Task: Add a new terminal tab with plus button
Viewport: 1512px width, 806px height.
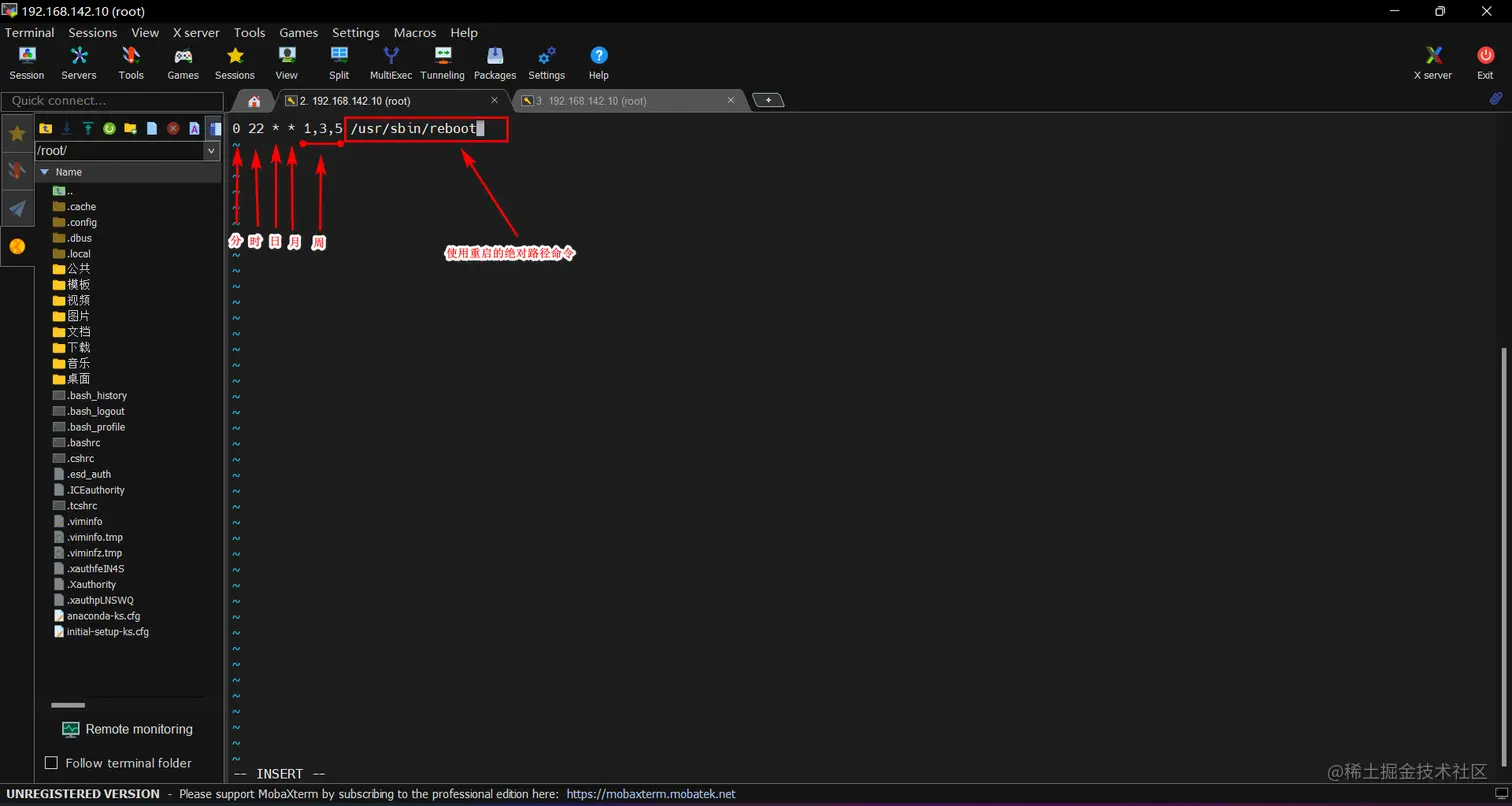Action: click(768, 100)
